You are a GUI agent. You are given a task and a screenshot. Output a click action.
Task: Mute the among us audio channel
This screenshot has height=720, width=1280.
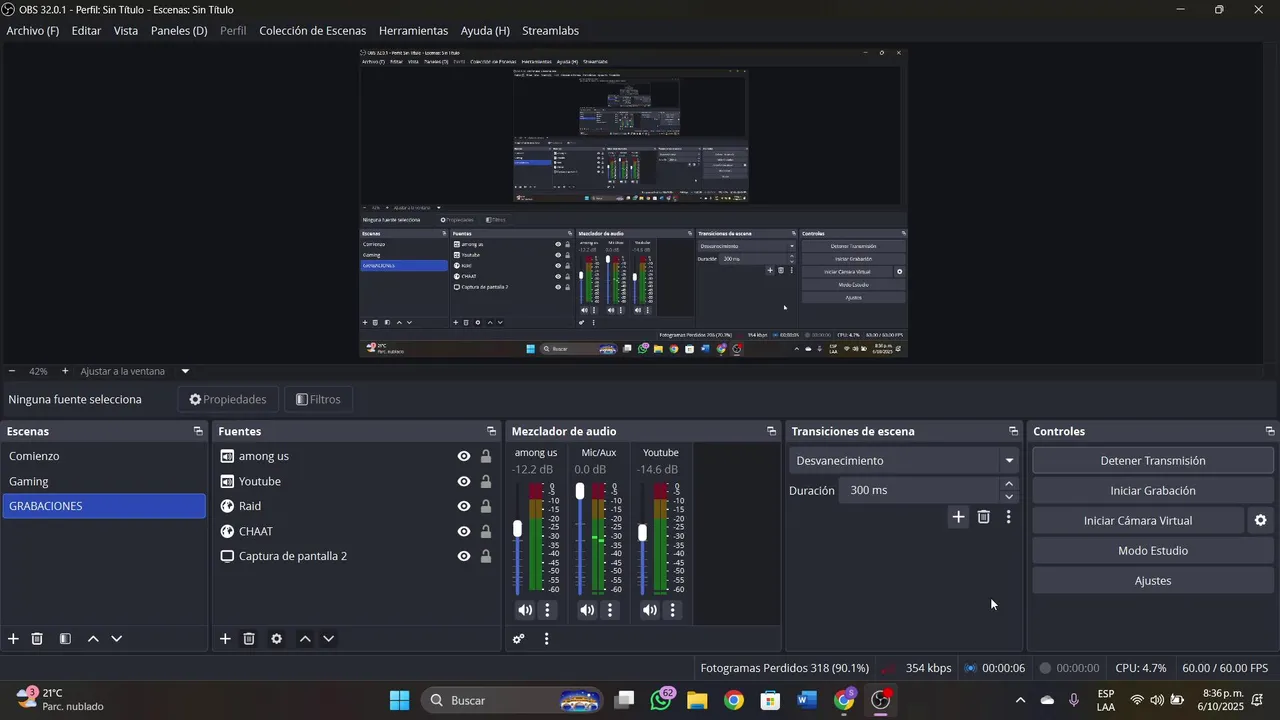point(525,610)
